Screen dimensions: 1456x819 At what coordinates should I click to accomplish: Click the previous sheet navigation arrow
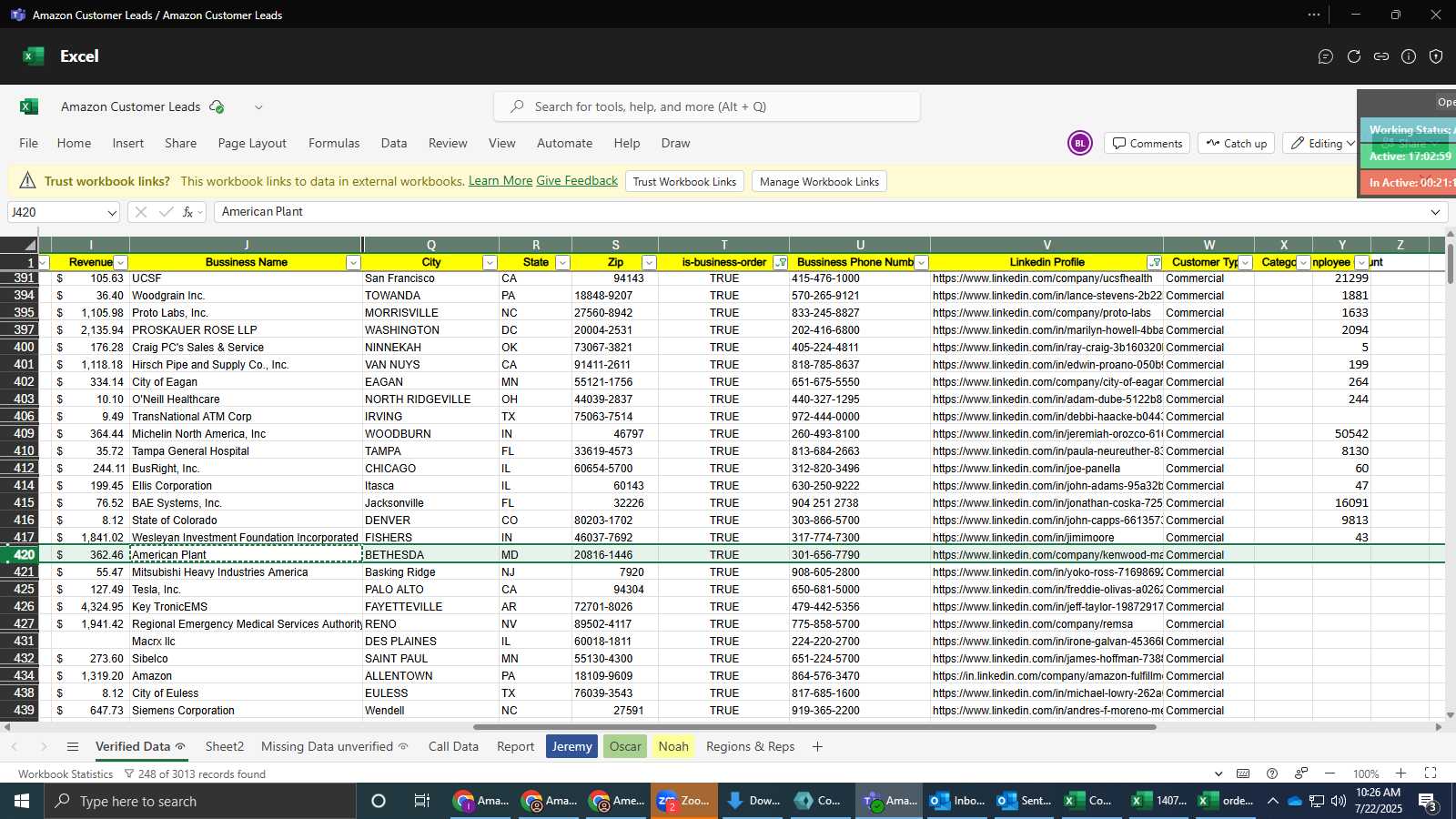coord(15,746)
